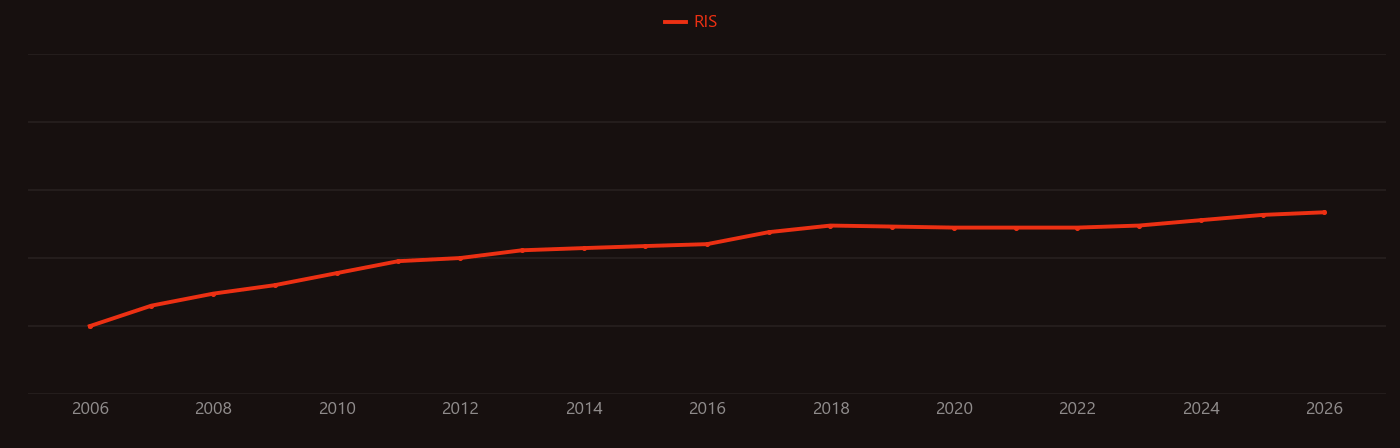Click the RIS data point at 2024
This screenshot has height=448, width=1400.
tap(1201, 220)
